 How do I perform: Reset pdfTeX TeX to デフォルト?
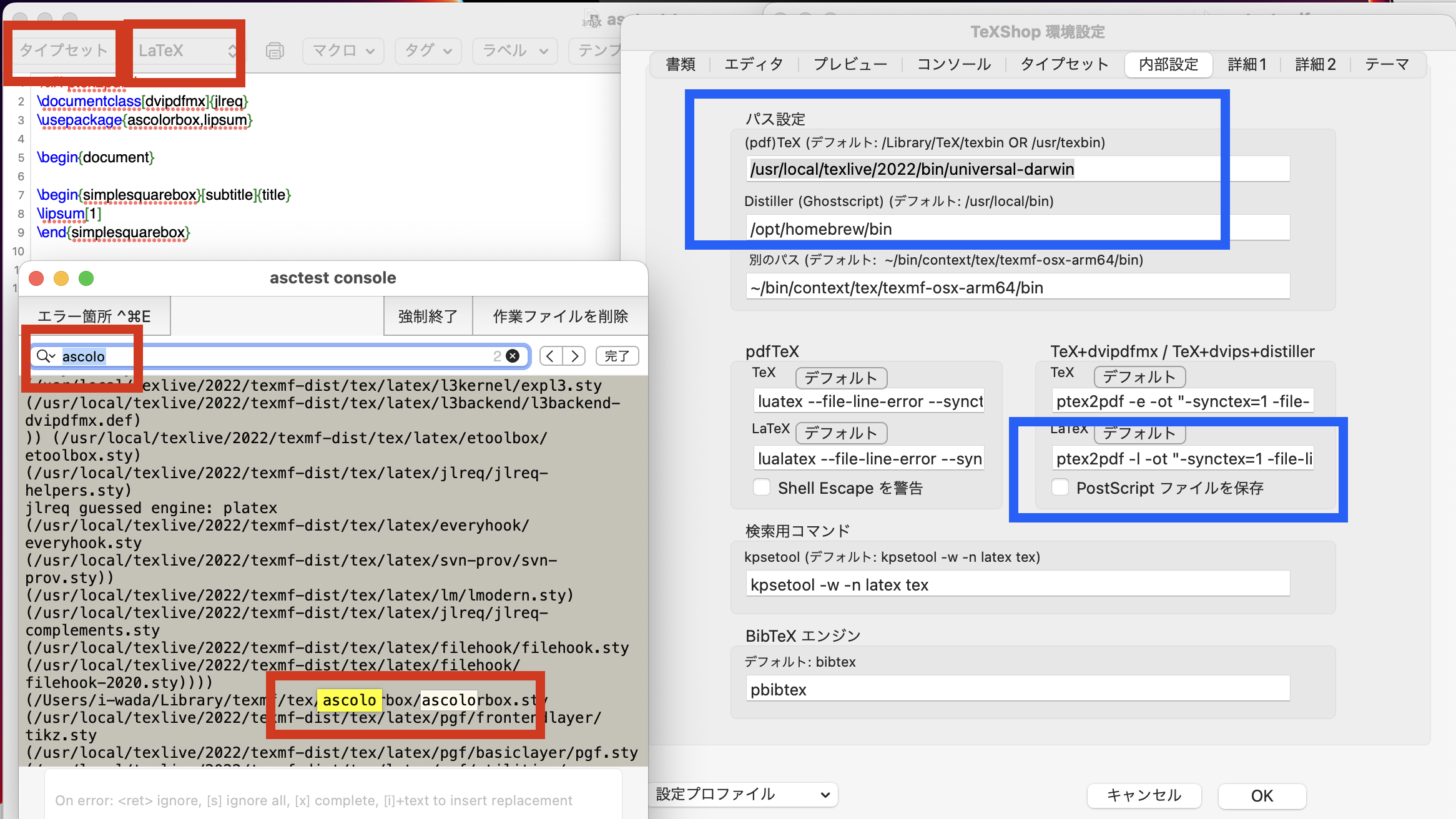(x=841, y=378)
